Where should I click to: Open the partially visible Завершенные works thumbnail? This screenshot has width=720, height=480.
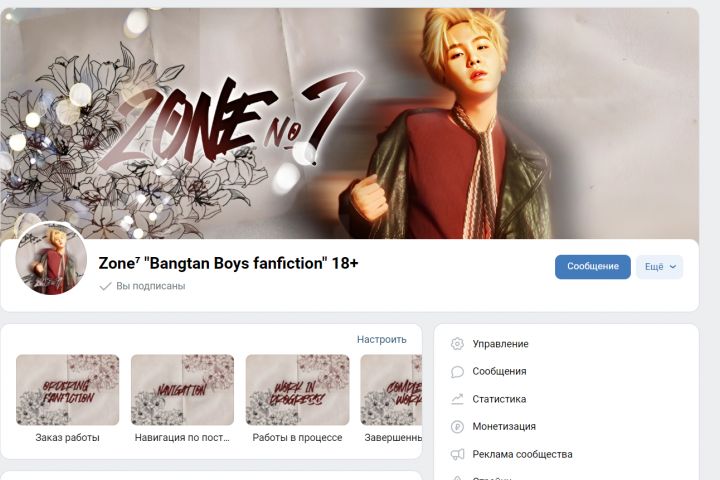[x=391, y=390]
